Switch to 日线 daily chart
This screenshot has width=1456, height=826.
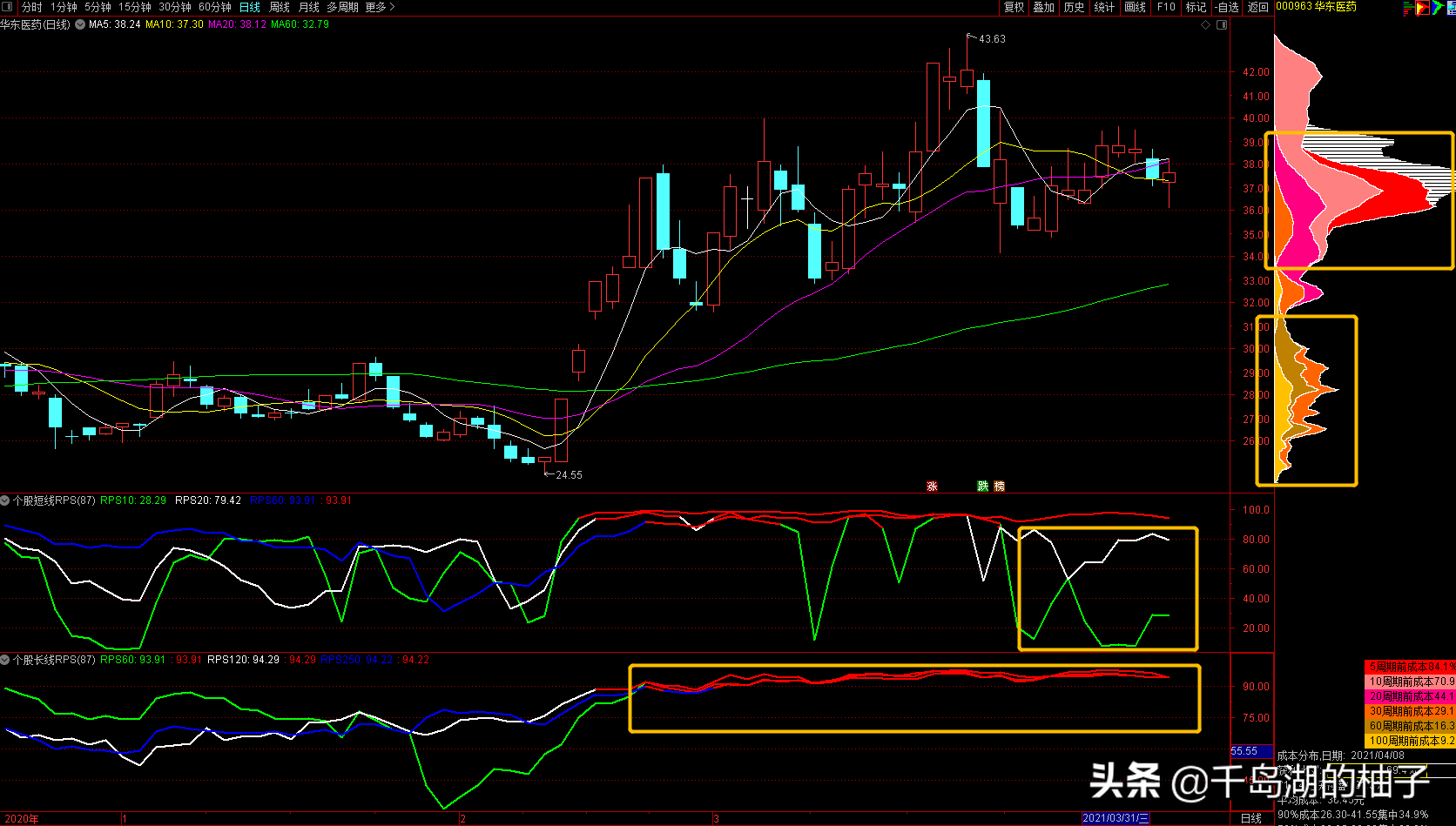click(250, 7)
